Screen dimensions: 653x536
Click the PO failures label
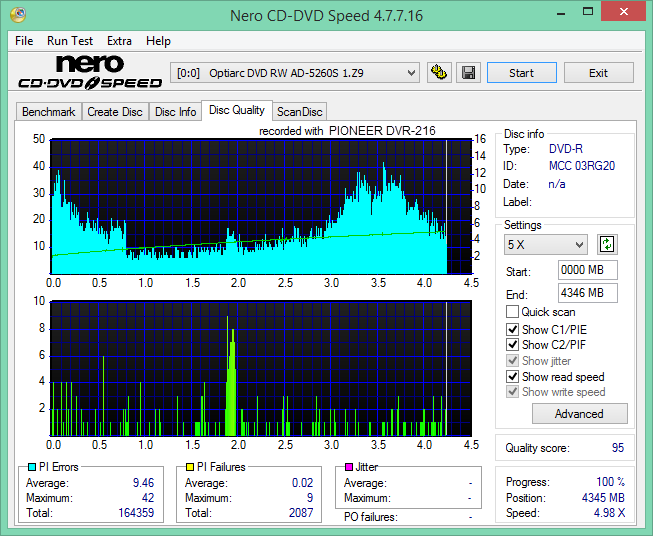click(x=371, y=517)
